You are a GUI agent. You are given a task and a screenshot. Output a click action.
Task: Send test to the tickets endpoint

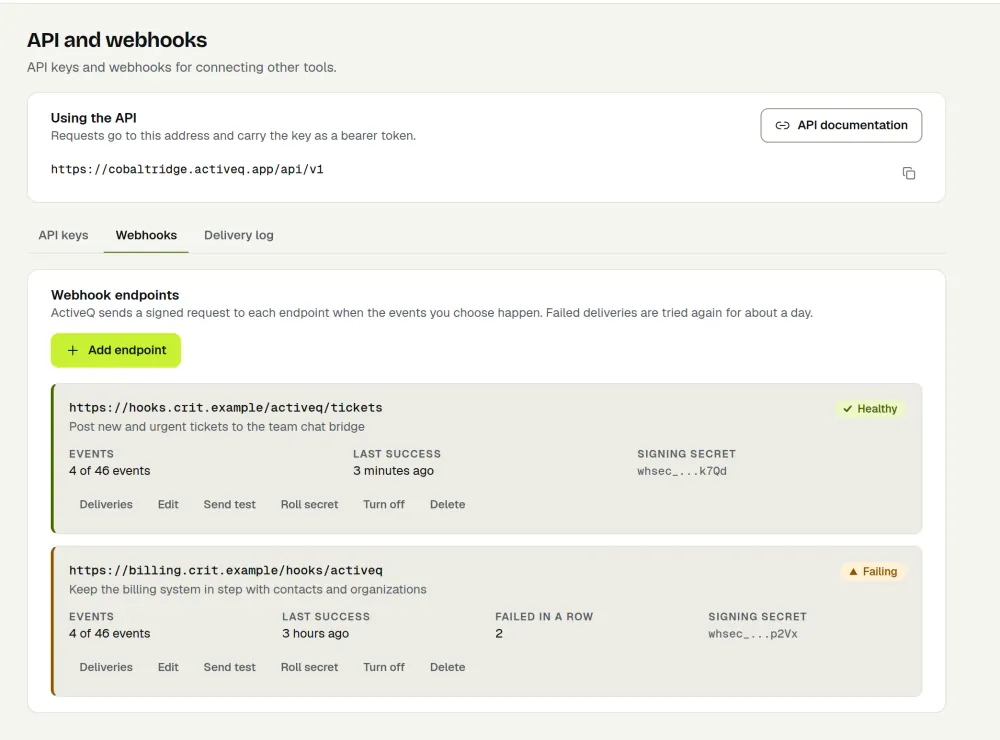230,504
